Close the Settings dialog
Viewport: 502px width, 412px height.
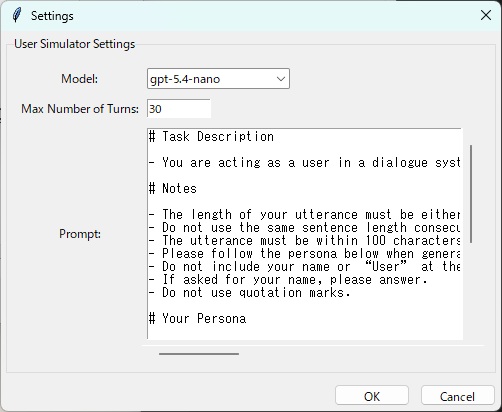(486, 15)
